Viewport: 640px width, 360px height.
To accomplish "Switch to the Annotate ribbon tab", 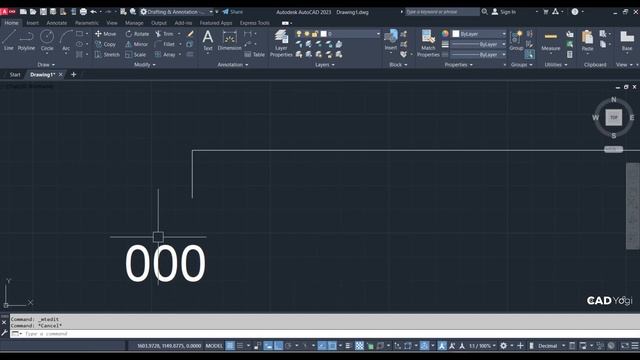I will pyautogui.click(x=56, y=23).
